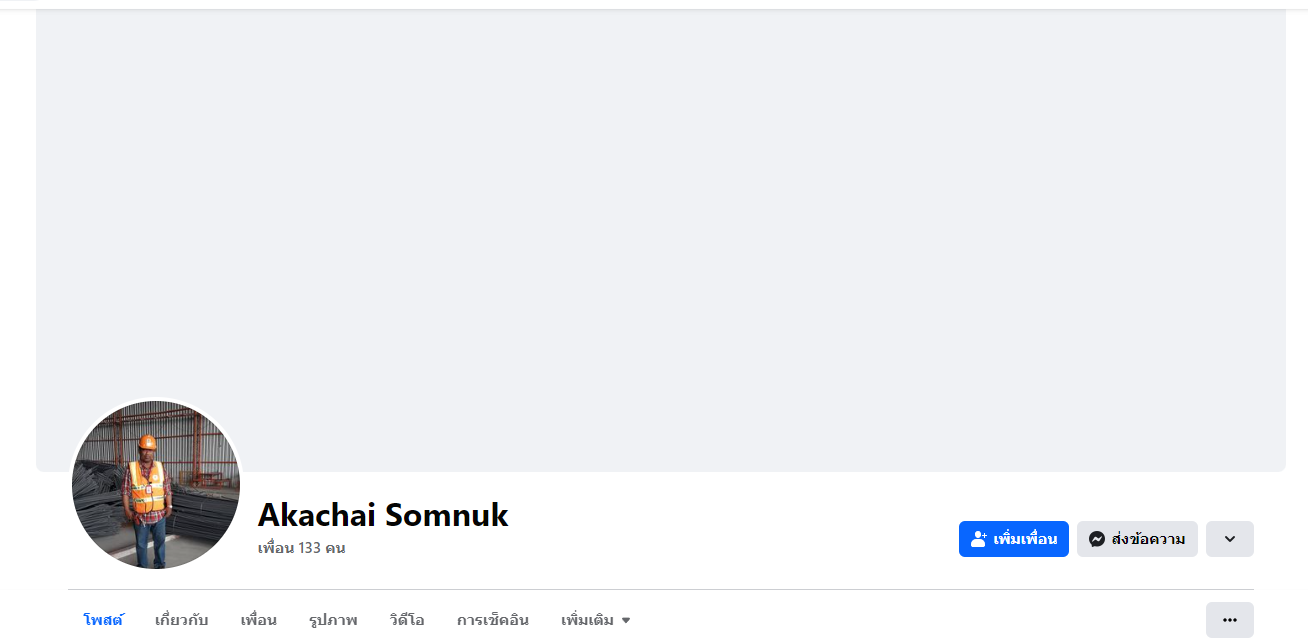Viewport: 1308px width, 641px height.
Task: Open the three-dot options menu
Action: (x=1229, y=620)
